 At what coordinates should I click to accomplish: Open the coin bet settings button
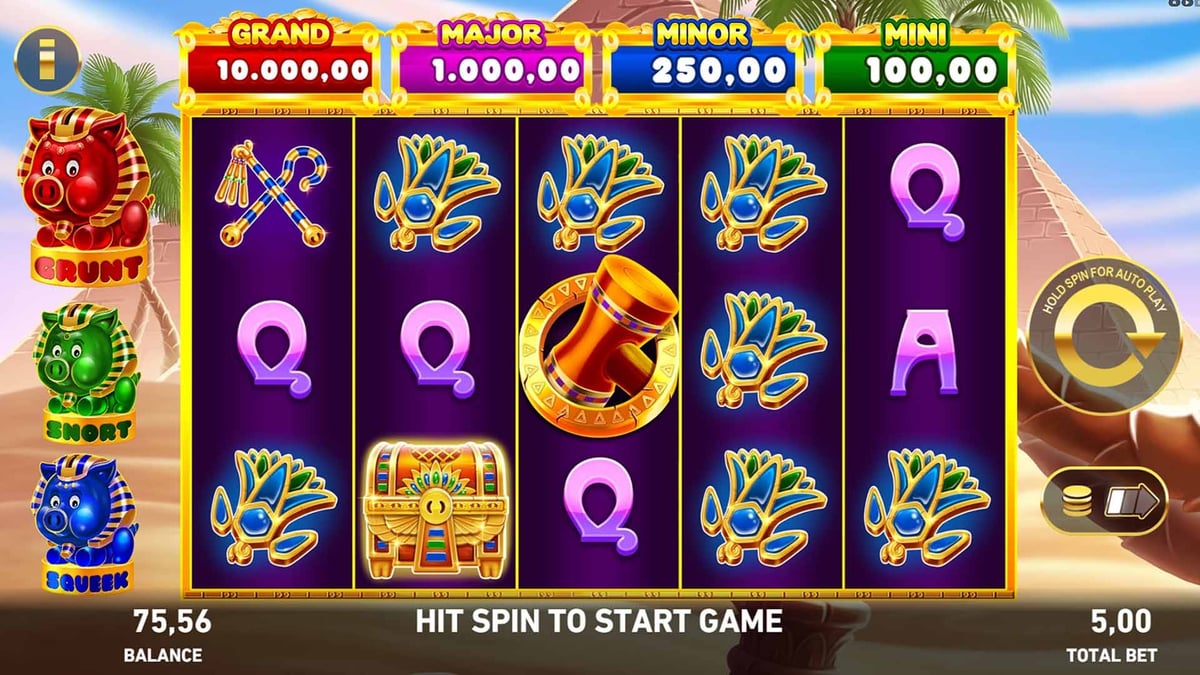1105,500
